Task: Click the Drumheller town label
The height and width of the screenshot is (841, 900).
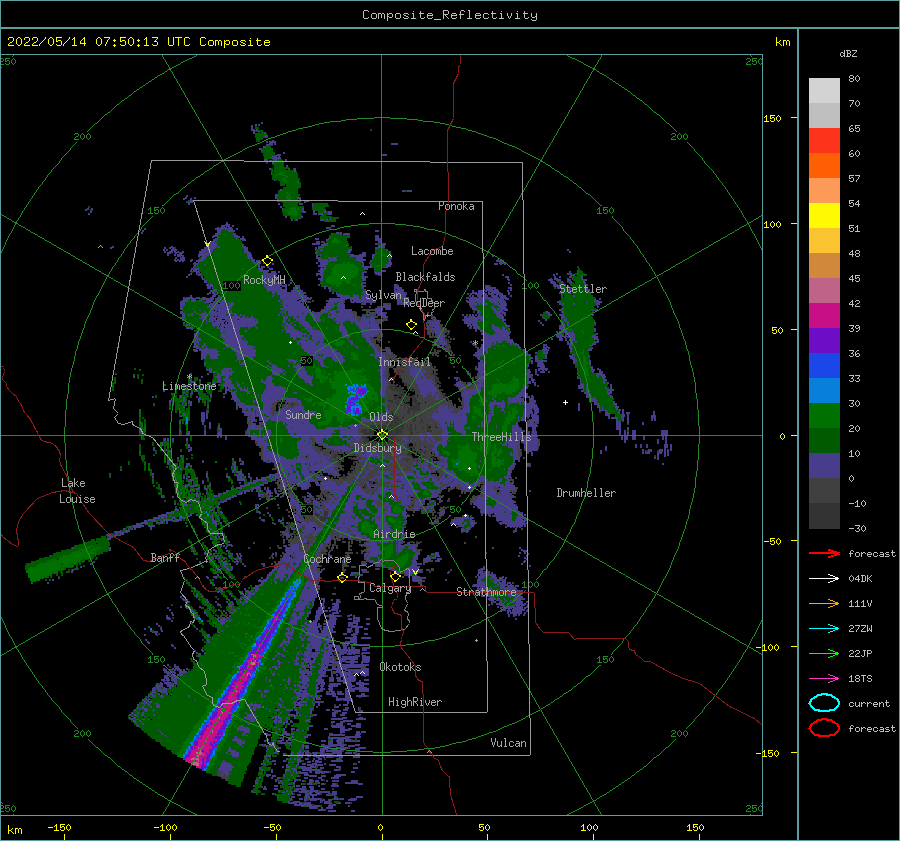Action: (586, 493)
